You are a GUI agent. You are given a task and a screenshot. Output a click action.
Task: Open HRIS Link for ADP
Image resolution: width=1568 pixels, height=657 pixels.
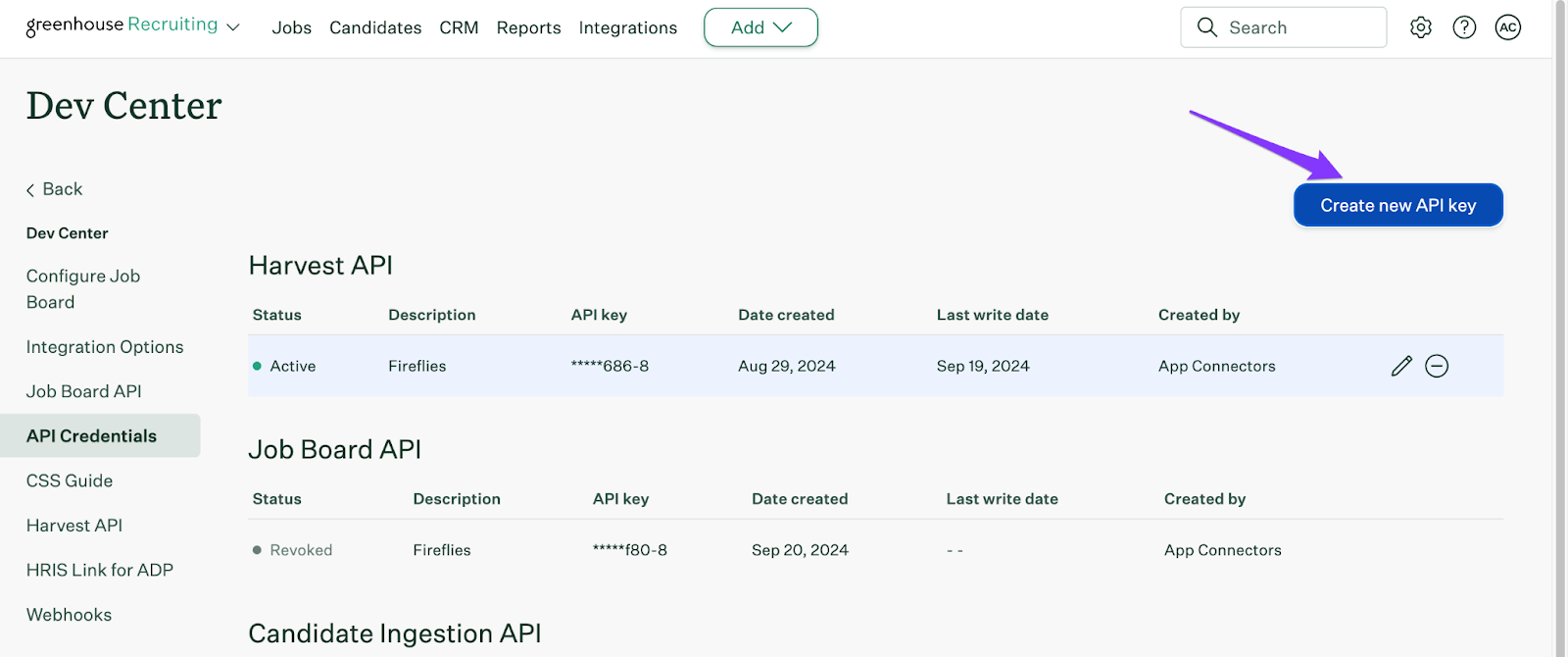coord(99,570)
